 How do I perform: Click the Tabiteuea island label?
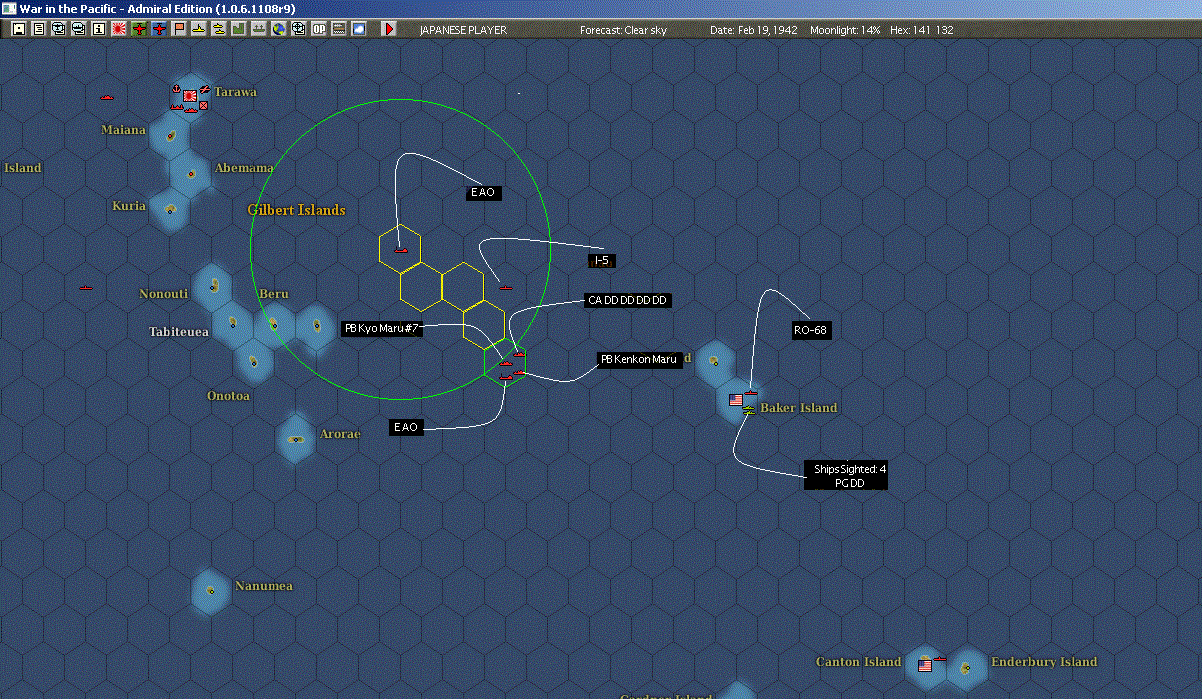tap(179, 332)
